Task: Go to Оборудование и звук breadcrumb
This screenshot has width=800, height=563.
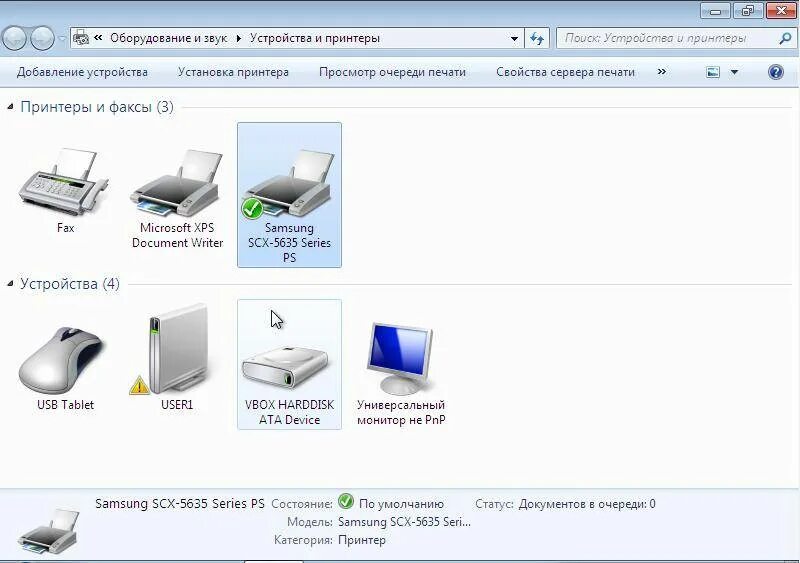Action: pos(168,38)
